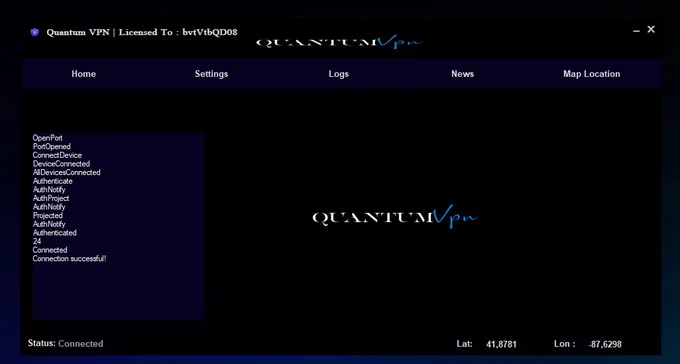Select the ConnectDevice log entry

pyautogui.click(x=57, y=155)
